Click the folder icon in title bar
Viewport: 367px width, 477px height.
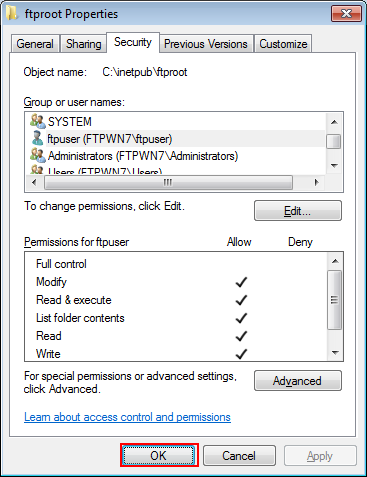12,13
